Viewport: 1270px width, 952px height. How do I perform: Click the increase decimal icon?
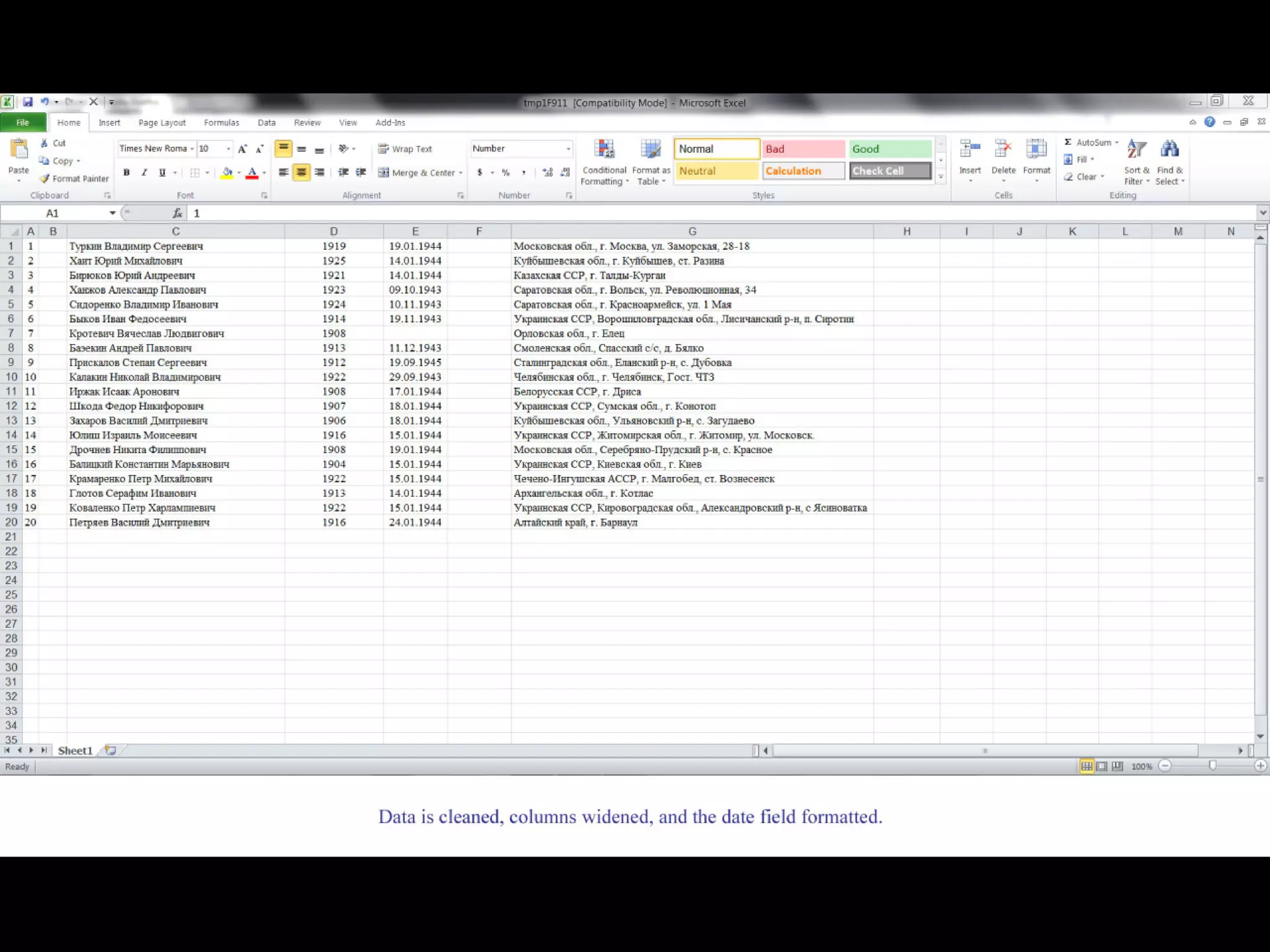[548, 172]
